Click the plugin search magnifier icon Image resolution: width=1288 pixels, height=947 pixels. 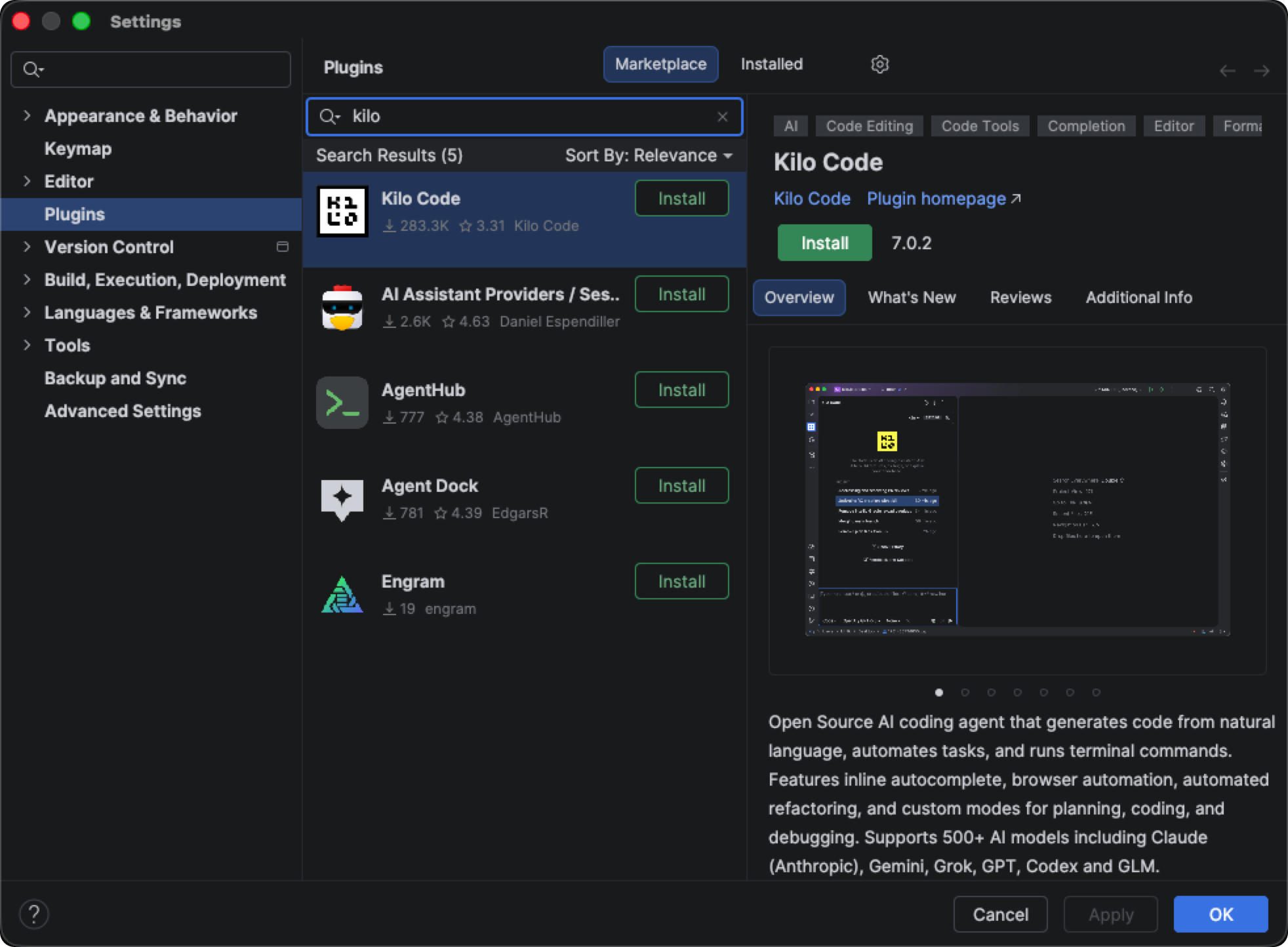[x=329, y=117]
